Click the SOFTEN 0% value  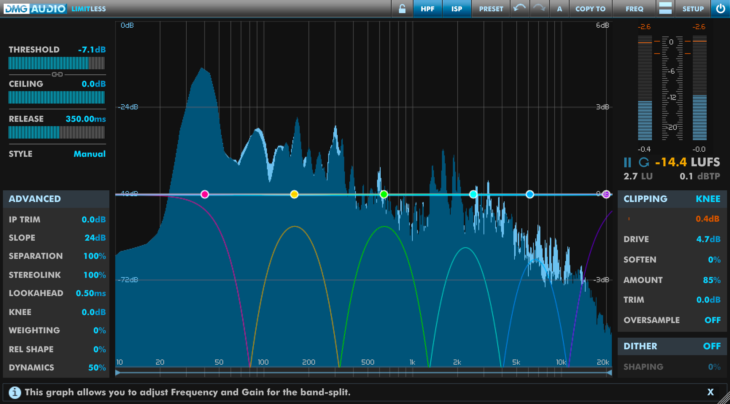click(714, 260)
